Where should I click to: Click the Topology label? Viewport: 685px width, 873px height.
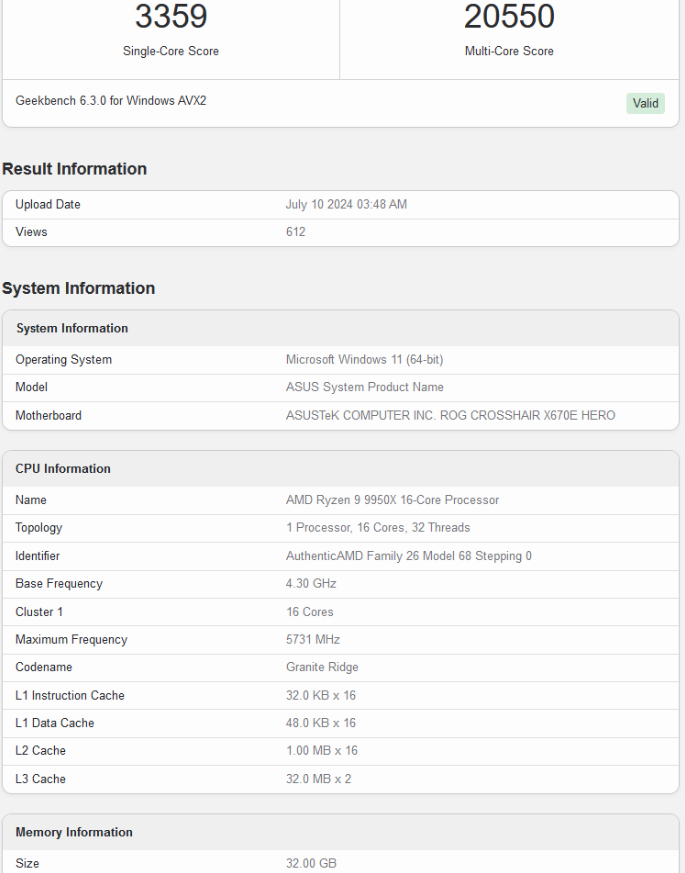click(38, 527)
